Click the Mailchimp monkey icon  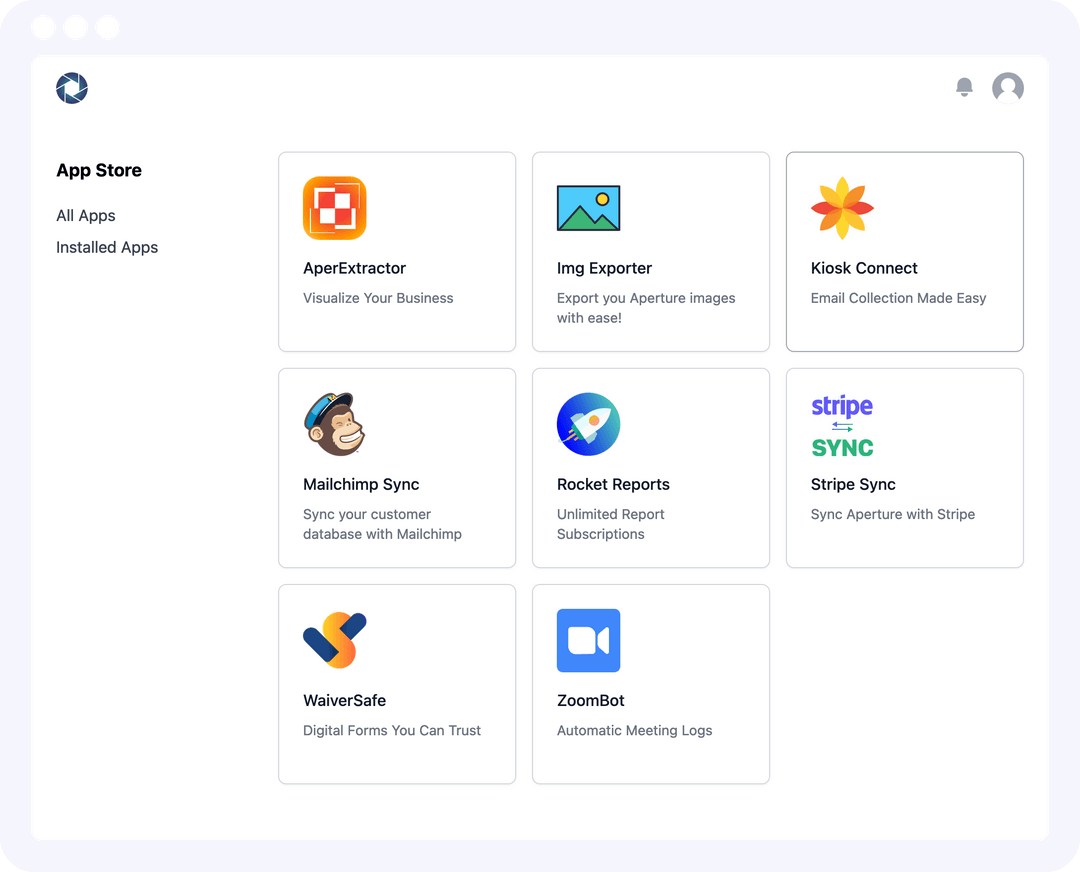335,424
